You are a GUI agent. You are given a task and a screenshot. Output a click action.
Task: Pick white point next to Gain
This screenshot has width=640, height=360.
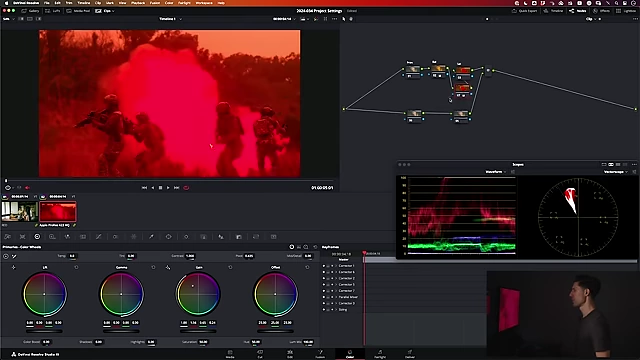(x=168, y=267)
